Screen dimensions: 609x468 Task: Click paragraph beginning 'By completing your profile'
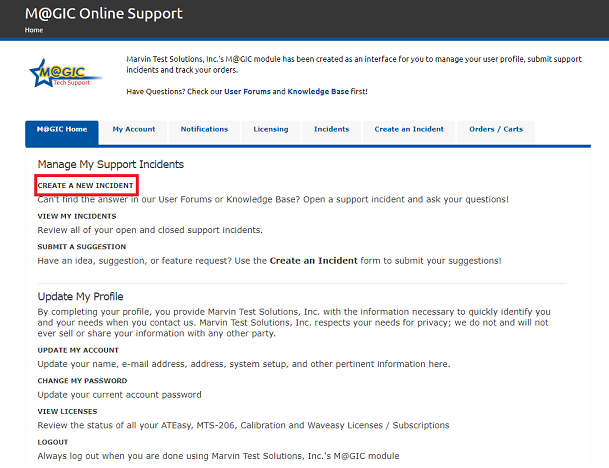point(294,323)
